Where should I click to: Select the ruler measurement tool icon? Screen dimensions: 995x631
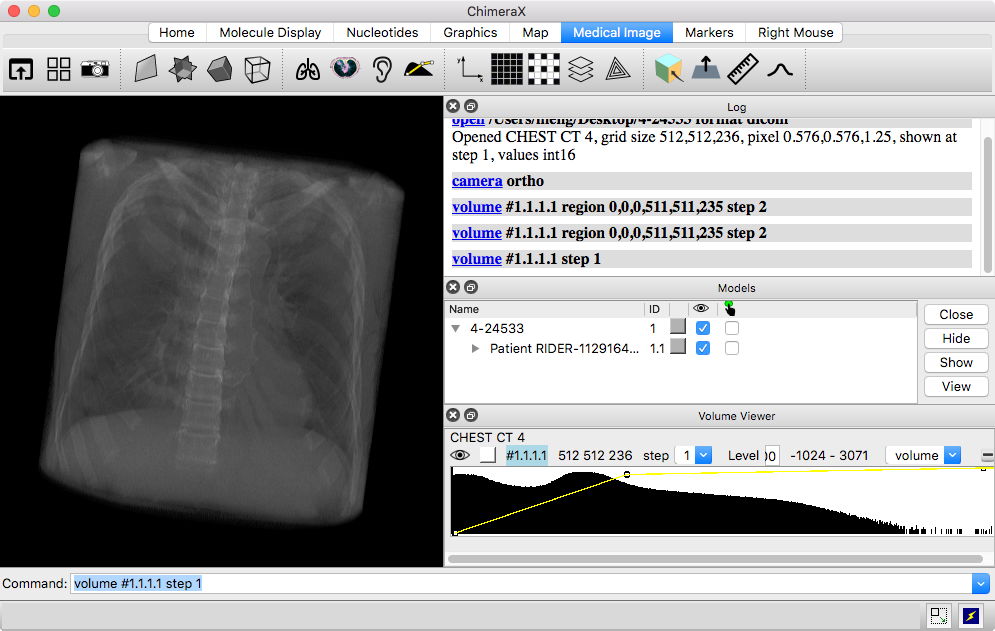tap(742, 69)
